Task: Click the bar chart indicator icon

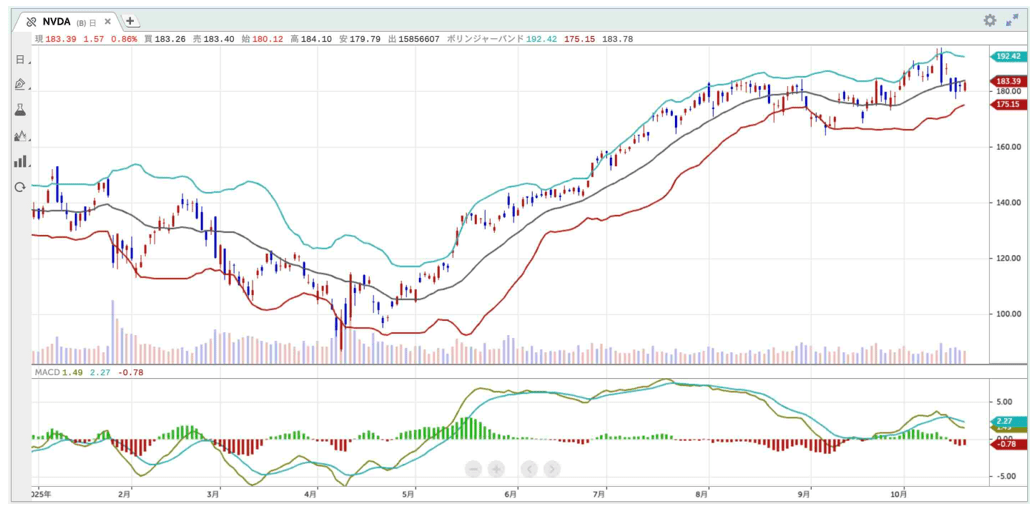Action: [20, 161]
